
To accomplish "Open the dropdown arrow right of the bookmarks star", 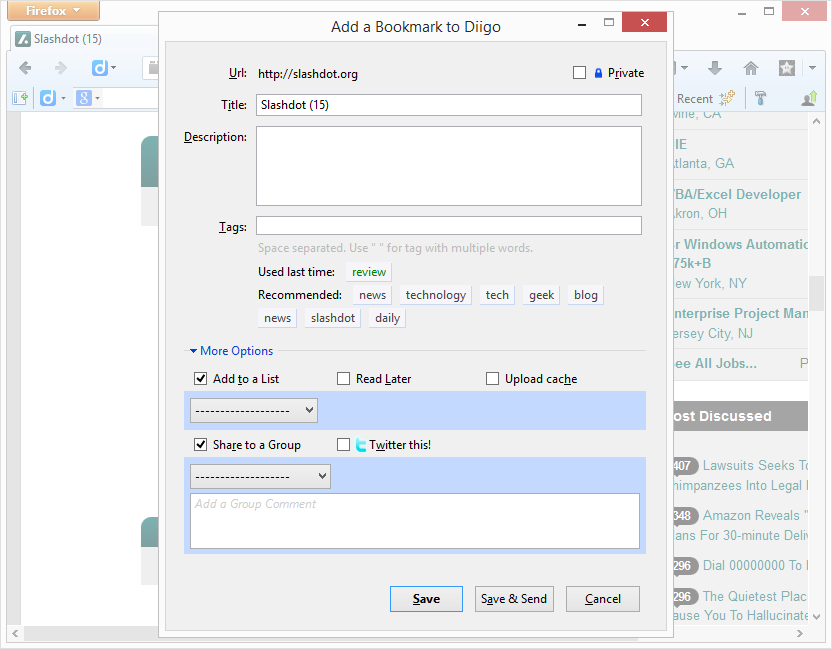I will click(812, 67).
